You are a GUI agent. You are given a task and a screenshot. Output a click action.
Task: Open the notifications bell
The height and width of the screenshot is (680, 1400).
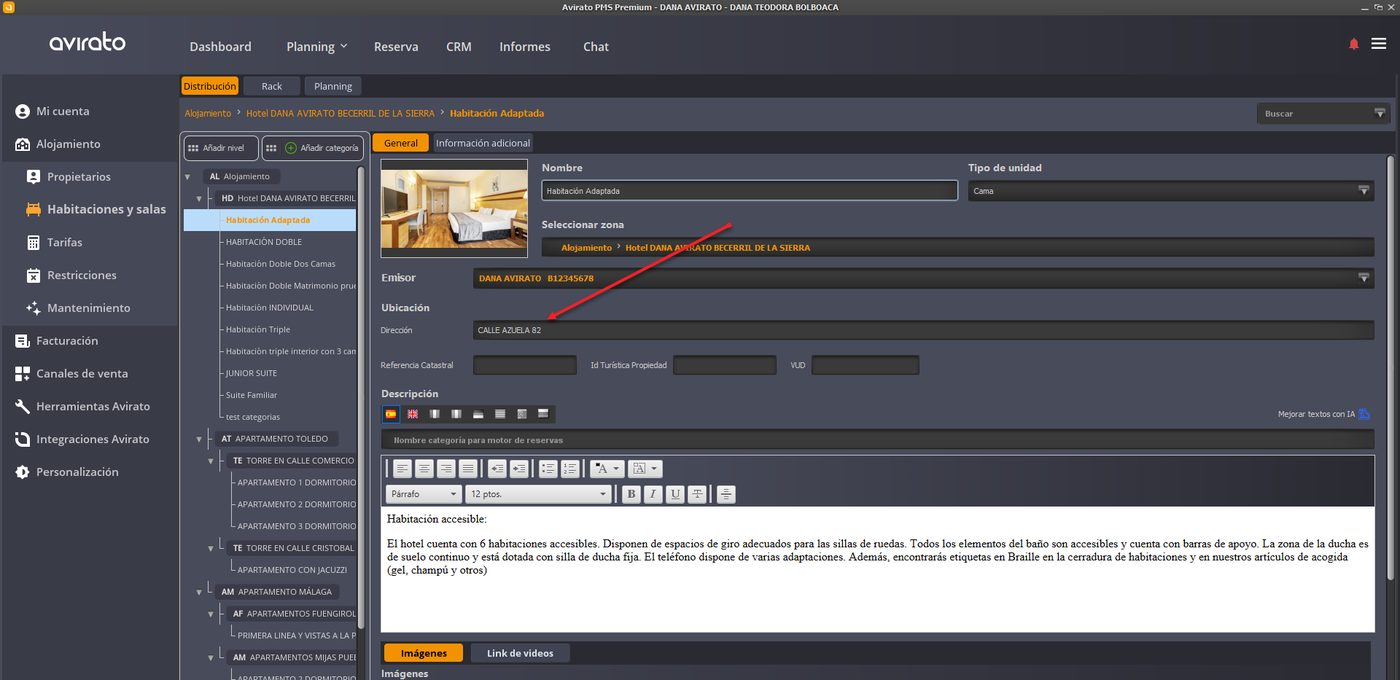[1354, 44]
